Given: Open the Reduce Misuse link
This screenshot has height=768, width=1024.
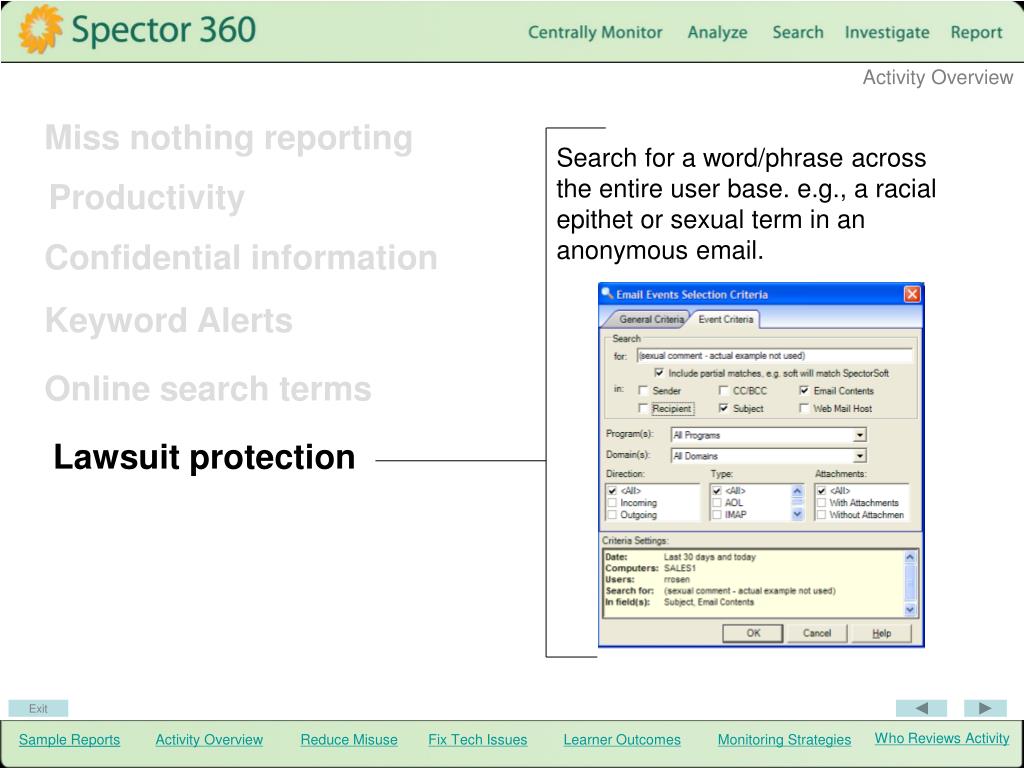Looking at the screenshot, I should [349, 739].
